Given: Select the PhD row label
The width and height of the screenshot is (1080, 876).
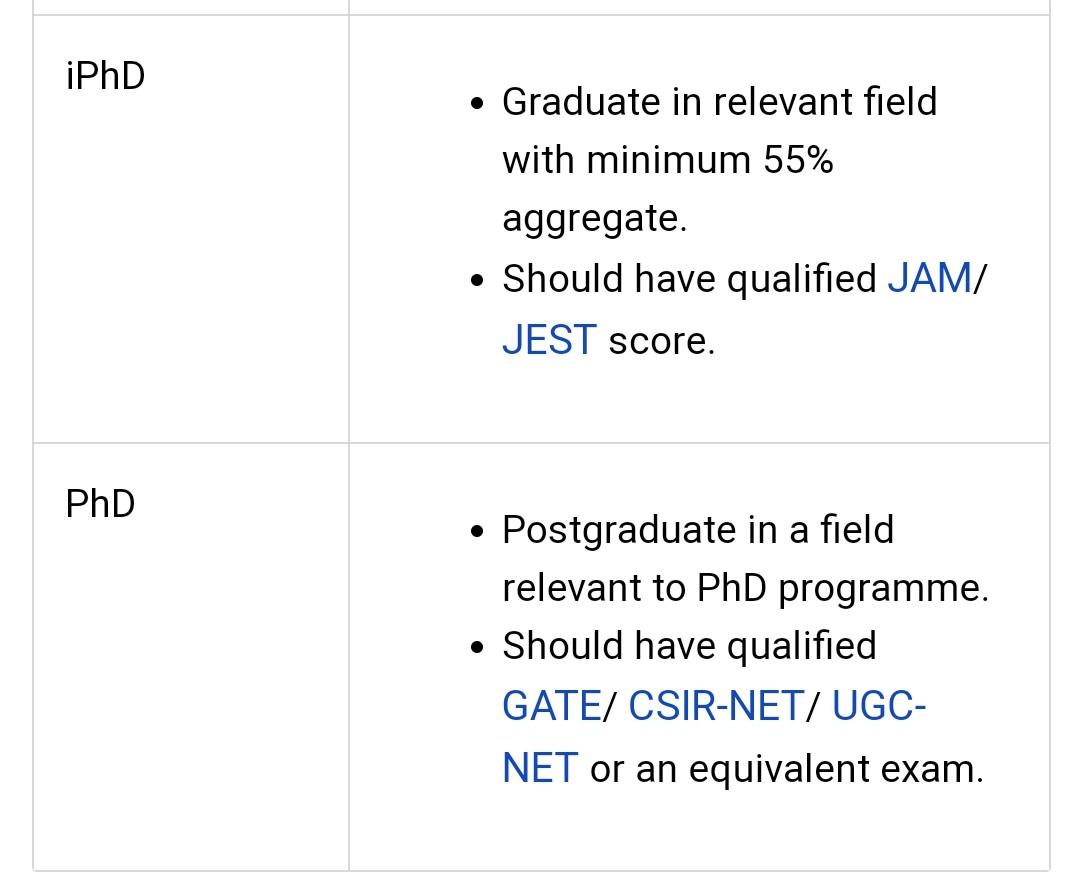Looking at the screenshot, I should 100,504.
